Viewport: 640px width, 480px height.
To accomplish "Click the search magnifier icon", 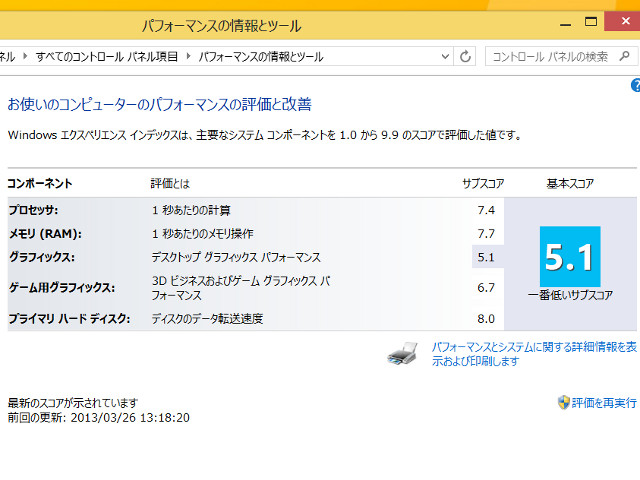I will point(624,56).
